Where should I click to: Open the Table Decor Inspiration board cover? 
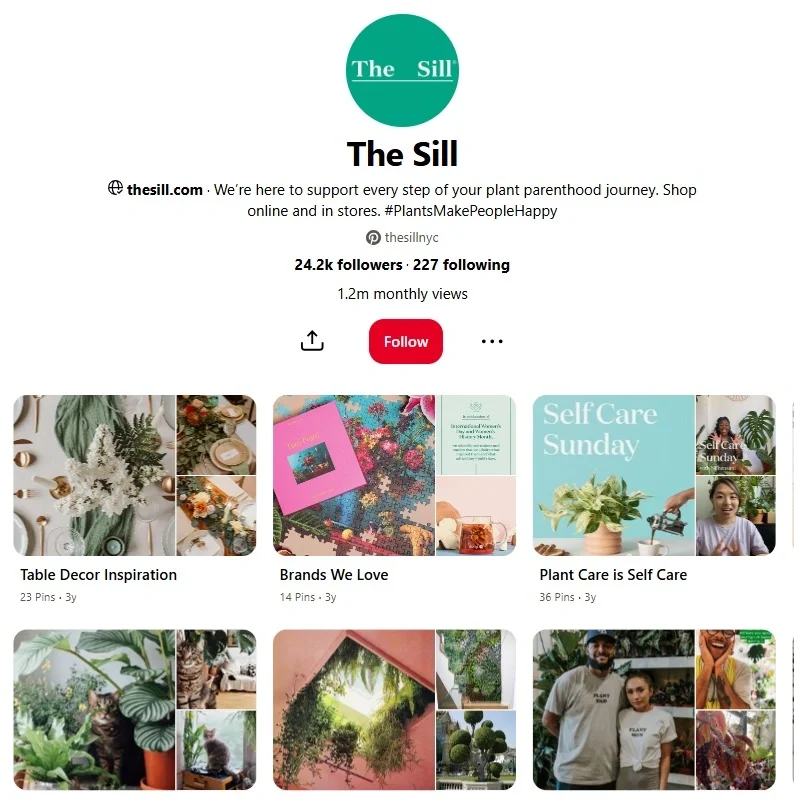click(x=134, y=475)
